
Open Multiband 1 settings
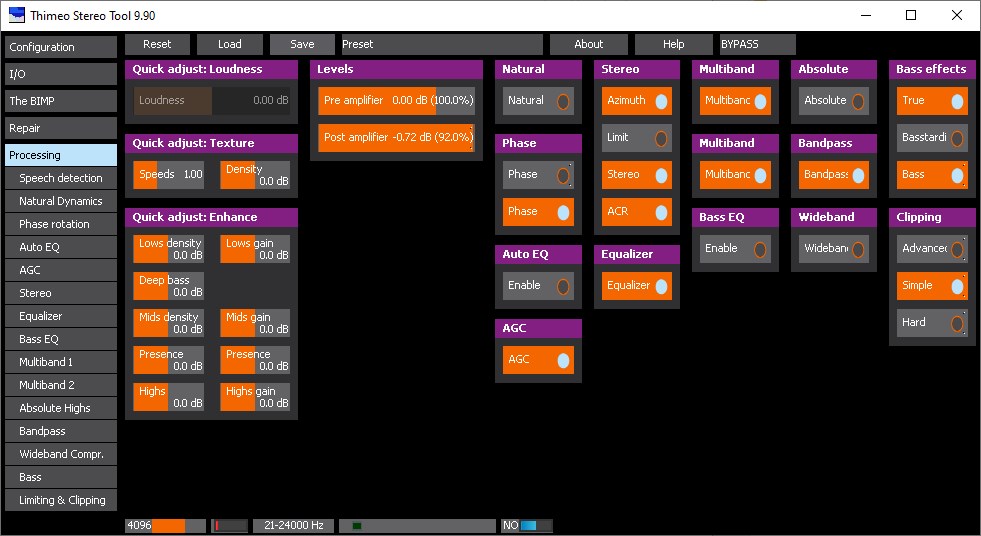click(61, 362)
